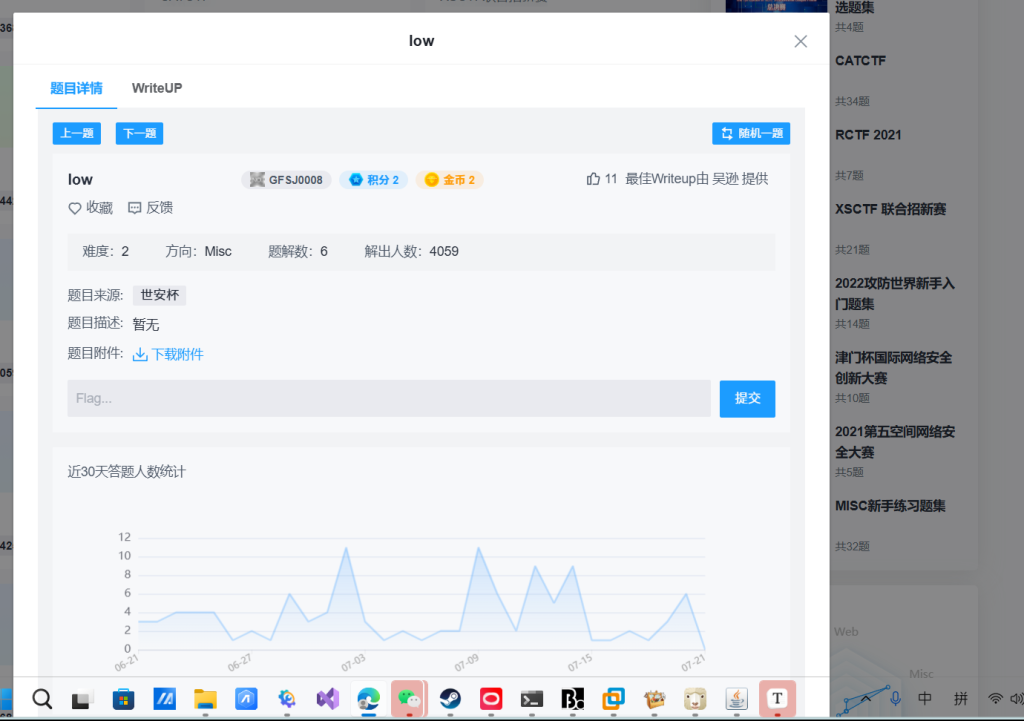1024x721 pixels.
Task: Open Steam from the taskbar
Action: click(450, 699)
